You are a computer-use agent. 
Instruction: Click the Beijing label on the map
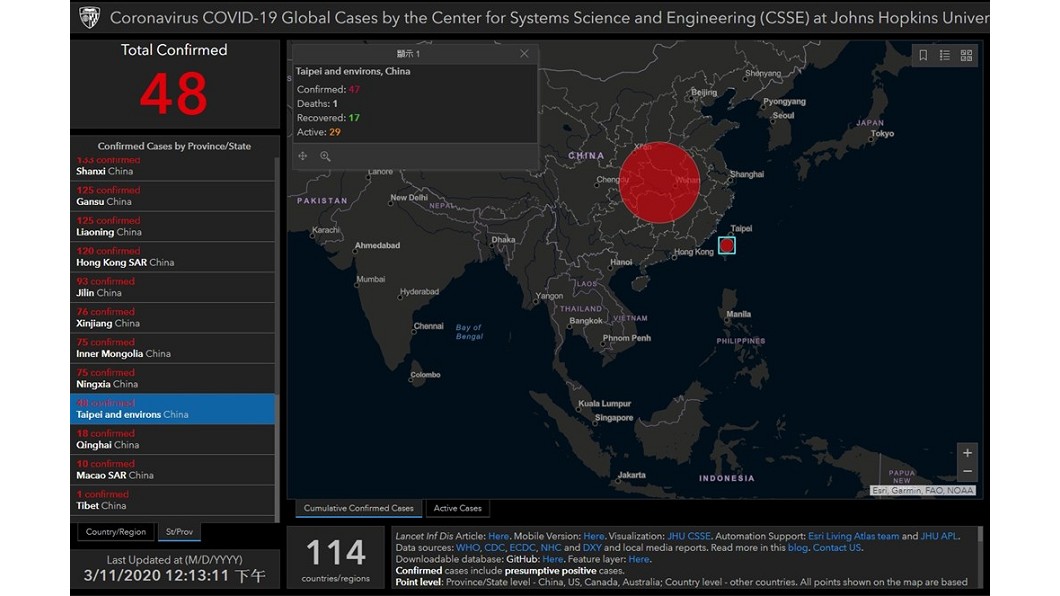[704, 92]
